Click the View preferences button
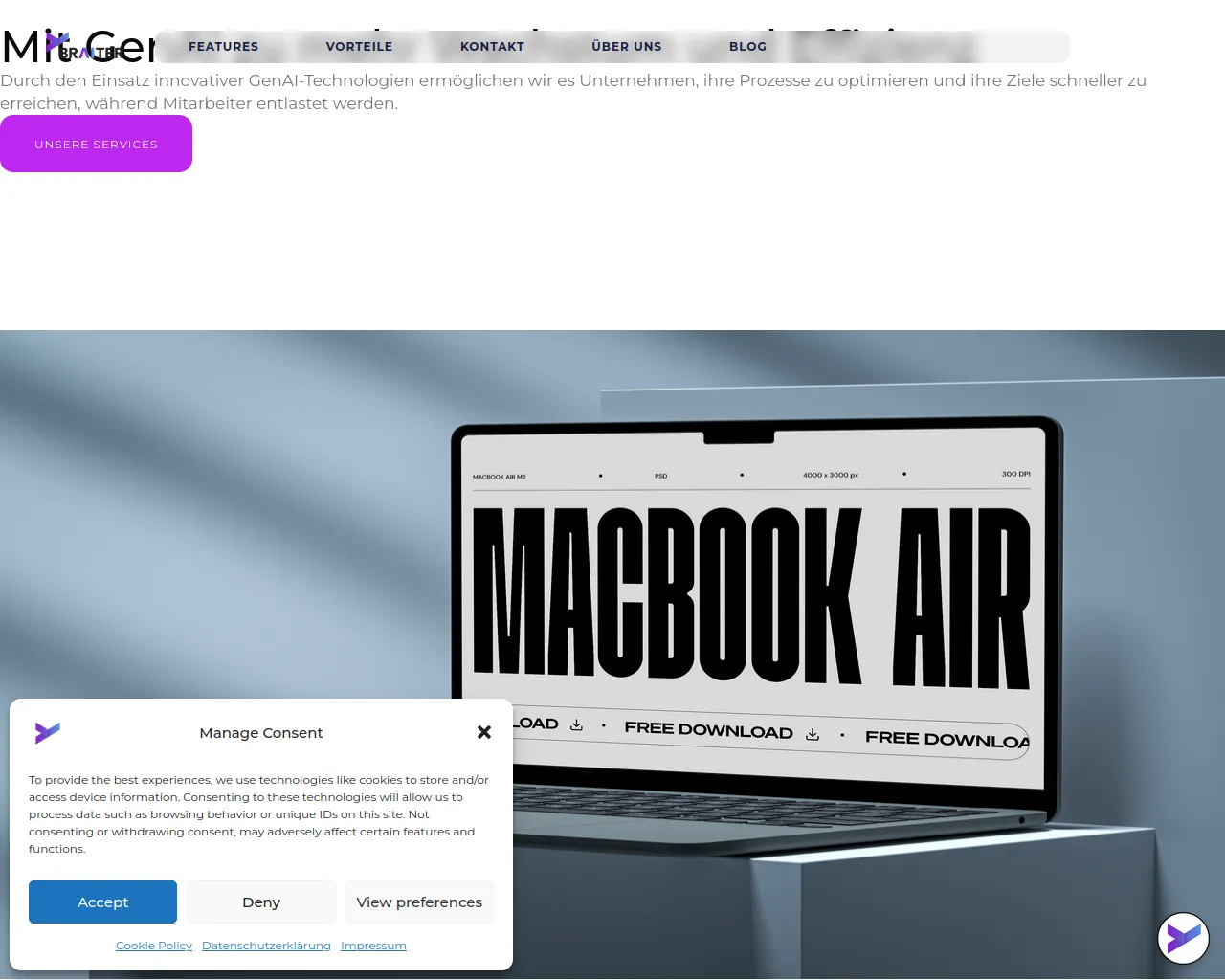The height and width of the screenshot is (980, 1225). pyautogui.click(x=419, y=902)
